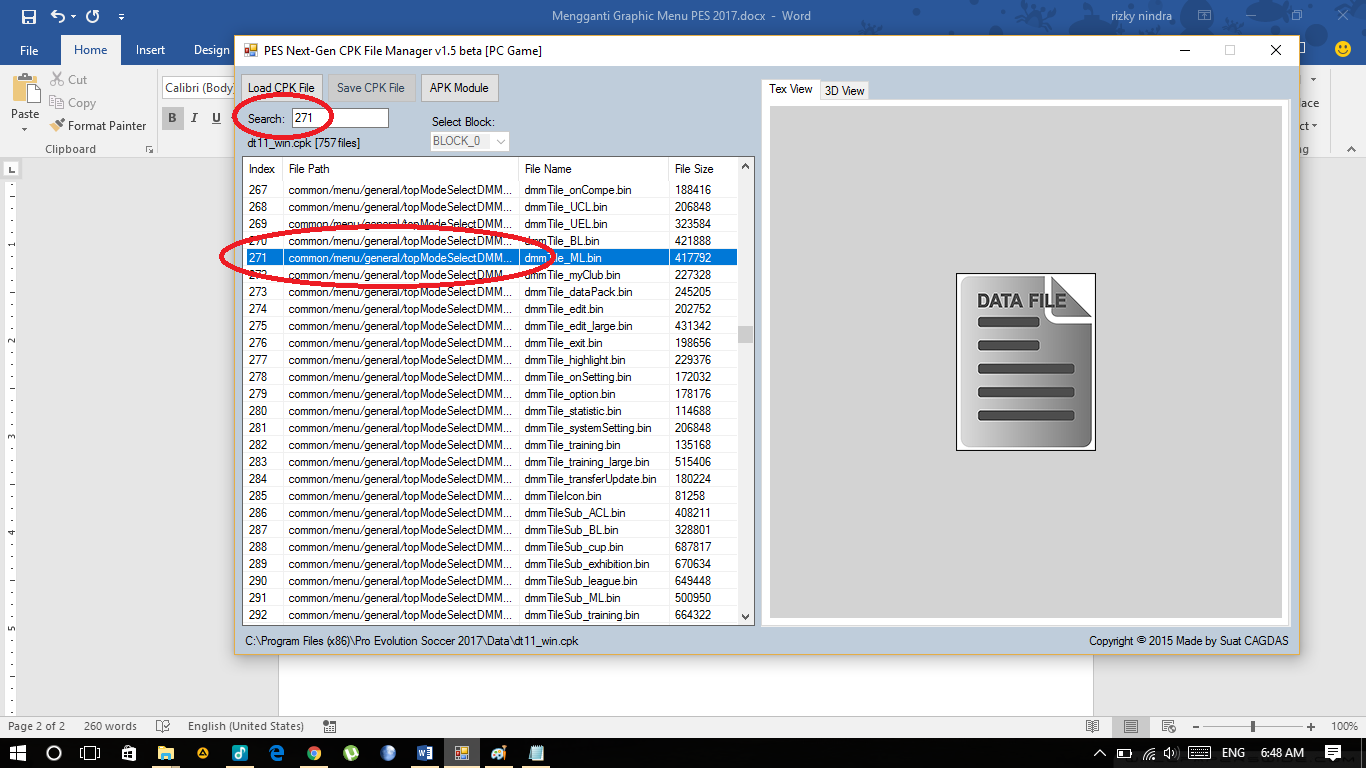Select the row dmmTile_UCL.bin
Viewport: 1366px width, 768px height.
tap(491, 207)
